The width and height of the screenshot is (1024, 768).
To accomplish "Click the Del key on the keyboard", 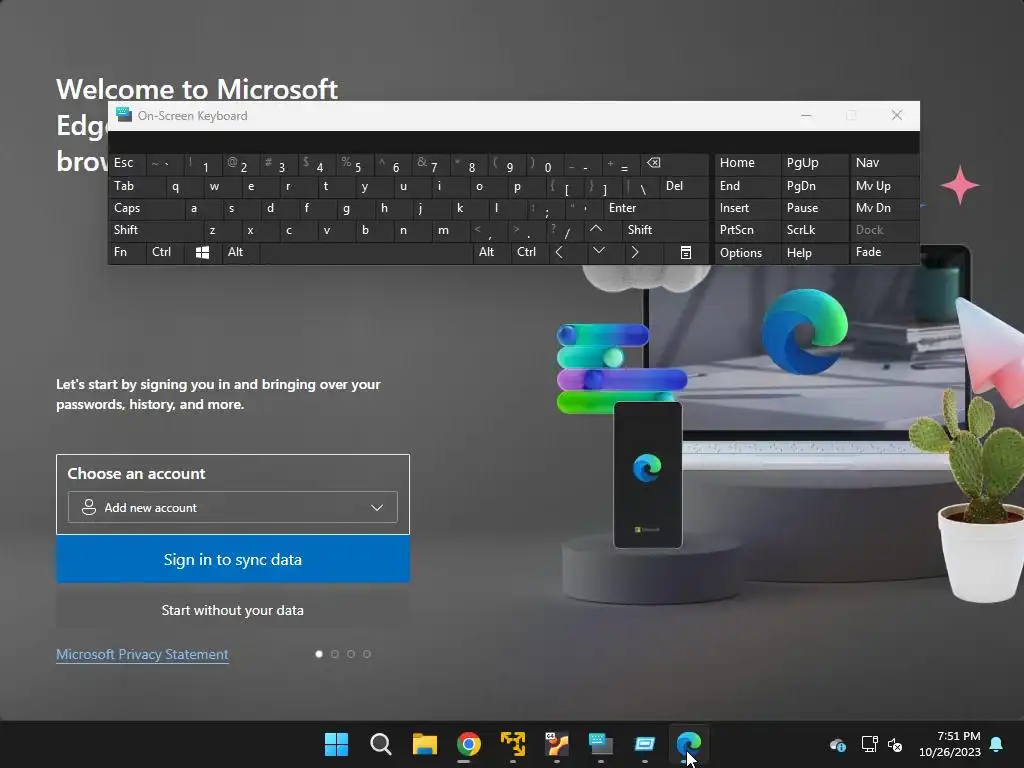I will coord(684,186).
